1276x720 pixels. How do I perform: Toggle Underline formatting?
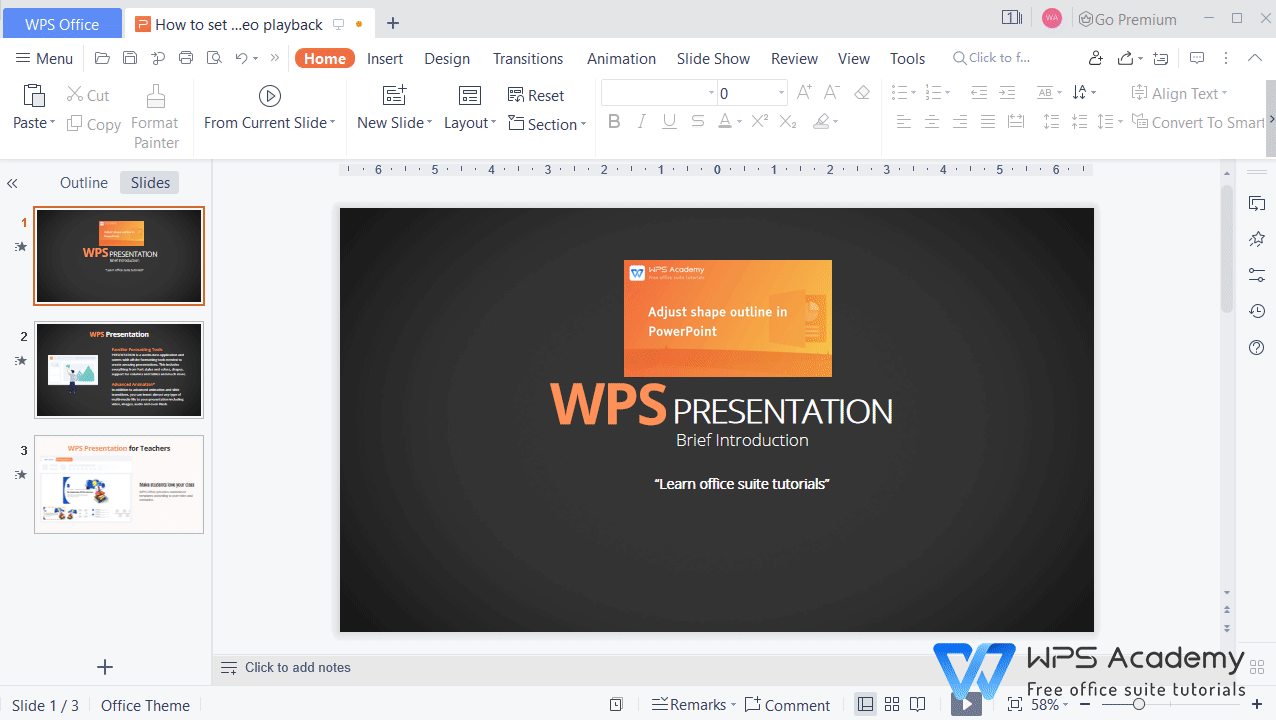(670, 122)
